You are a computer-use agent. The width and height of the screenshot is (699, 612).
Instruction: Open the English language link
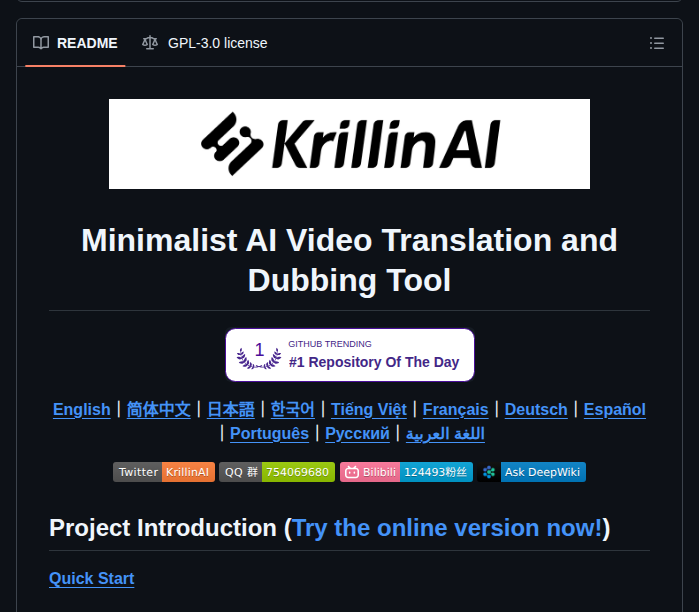82,410
